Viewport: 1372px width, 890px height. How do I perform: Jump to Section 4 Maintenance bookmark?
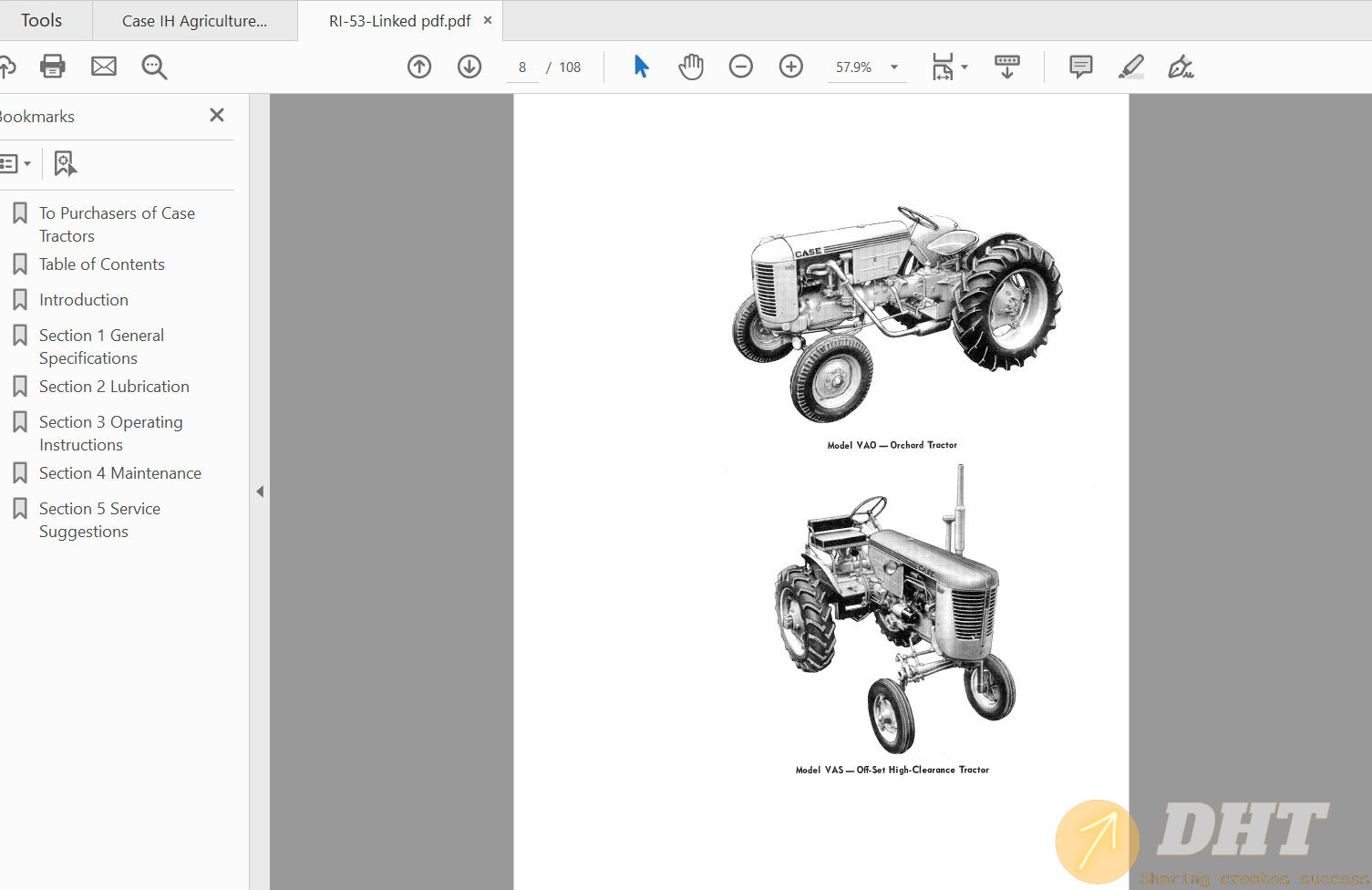coord(120,473)
